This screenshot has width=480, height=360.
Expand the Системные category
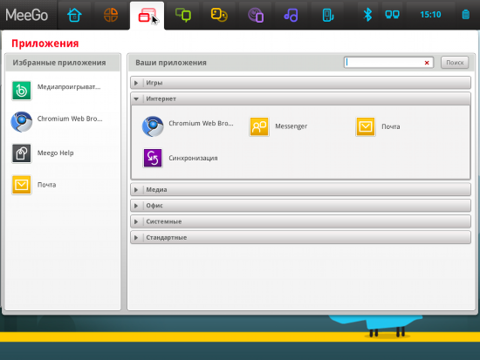[x=300, y=222]
